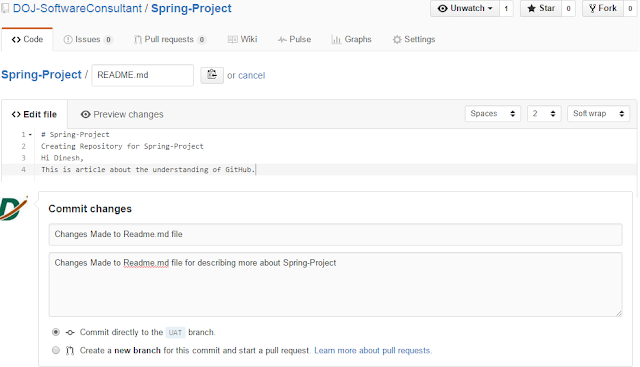Click the fork icon in Fork button

[592, 8]
